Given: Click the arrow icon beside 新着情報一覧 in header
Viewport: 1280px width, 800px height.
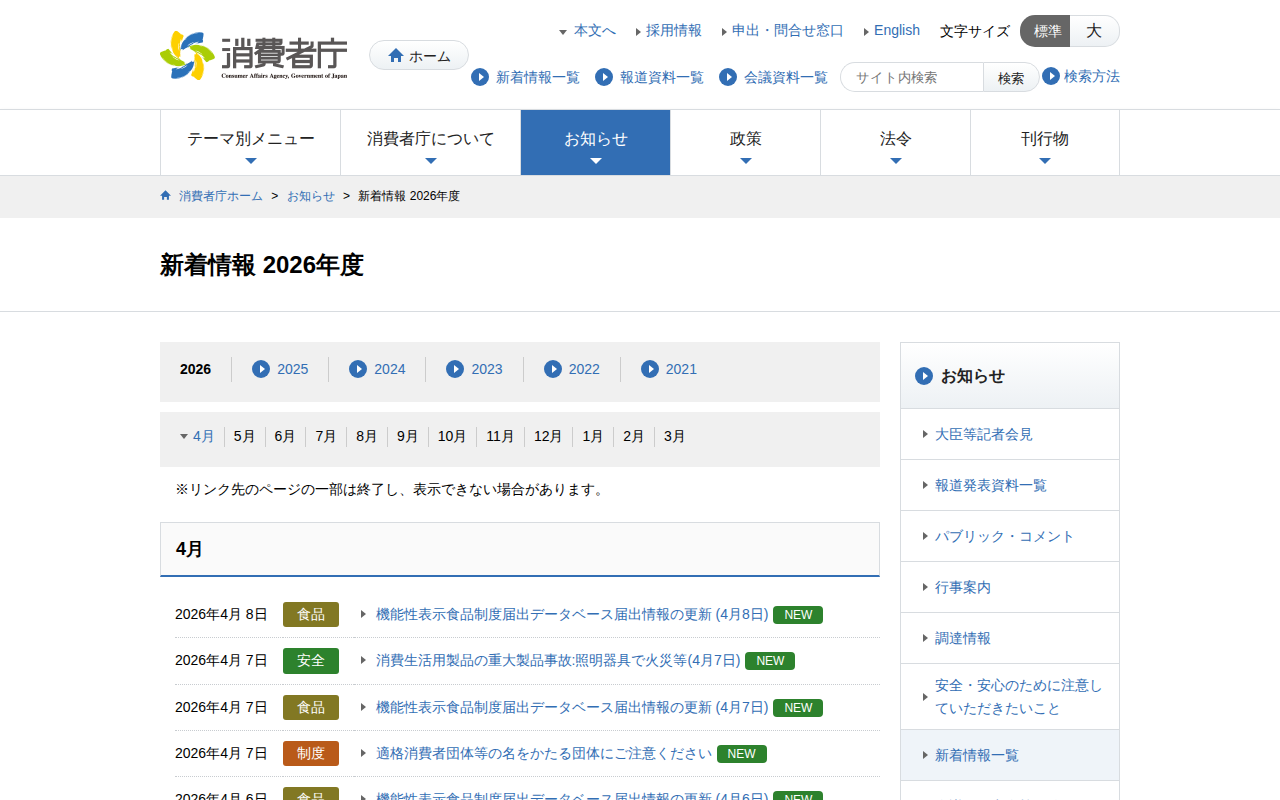Looking at the screenshot, I should 480,77.
